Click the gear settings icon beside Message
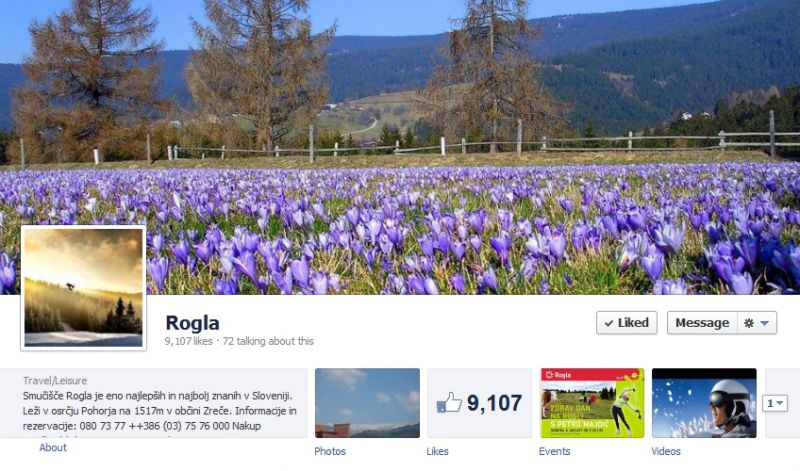The image size is (800, 471). point(748,323)
